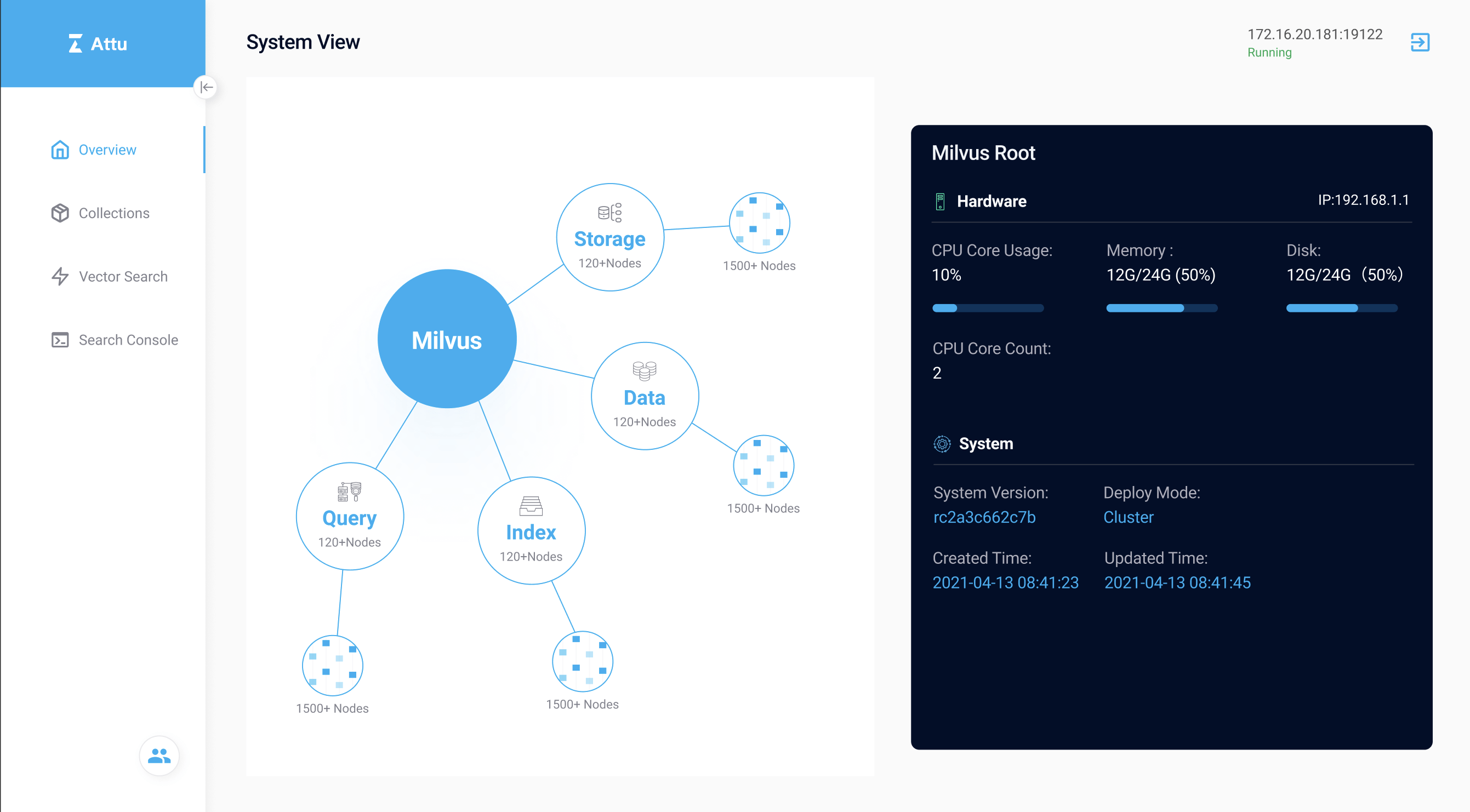Click the users icon at sidebar bottom
1470x812 pixels.
pyautogui.click(x=159, y=756)
